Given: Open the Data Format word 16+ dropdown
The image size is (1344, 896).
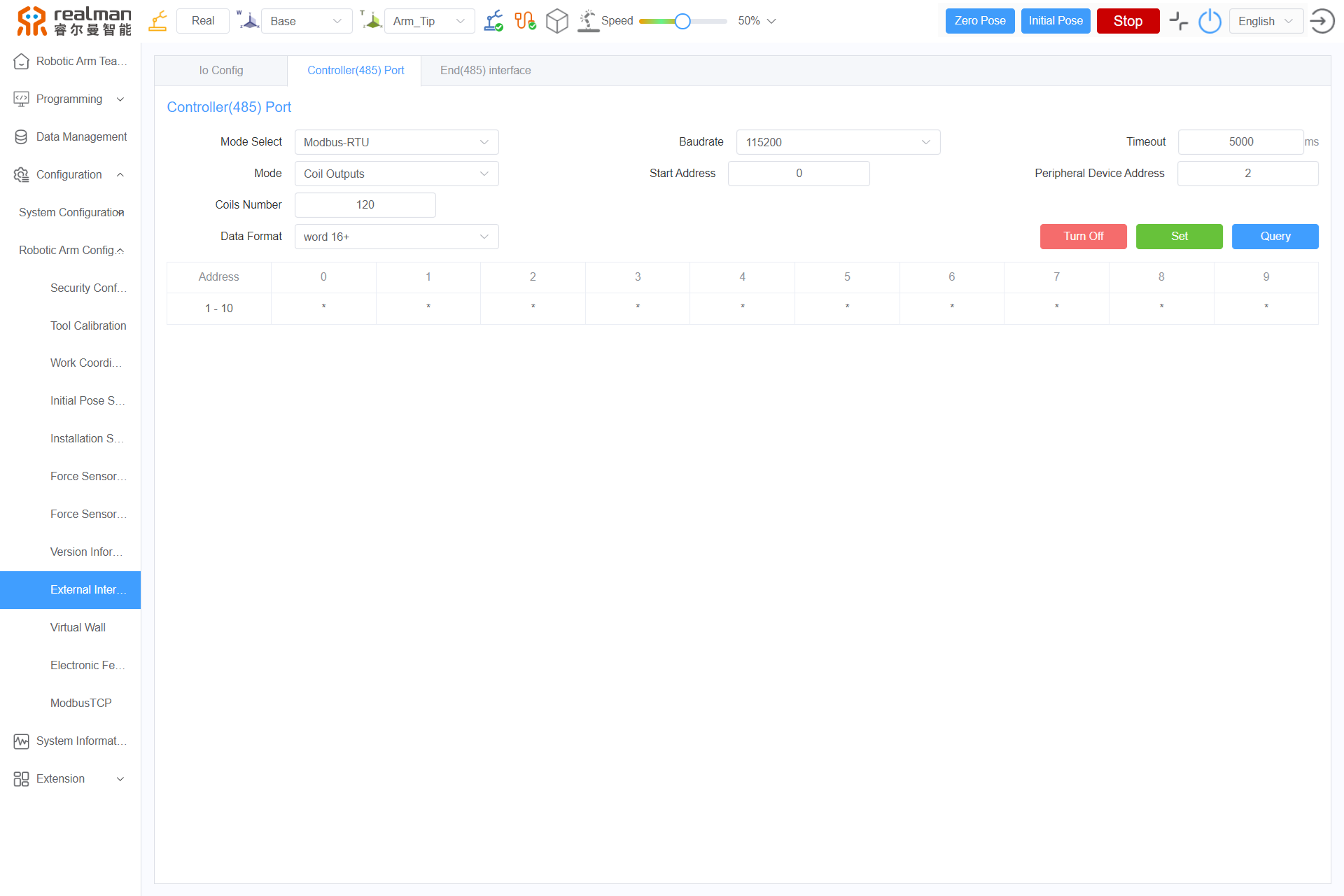Looking at the screenshot, I should pos(396,237).
